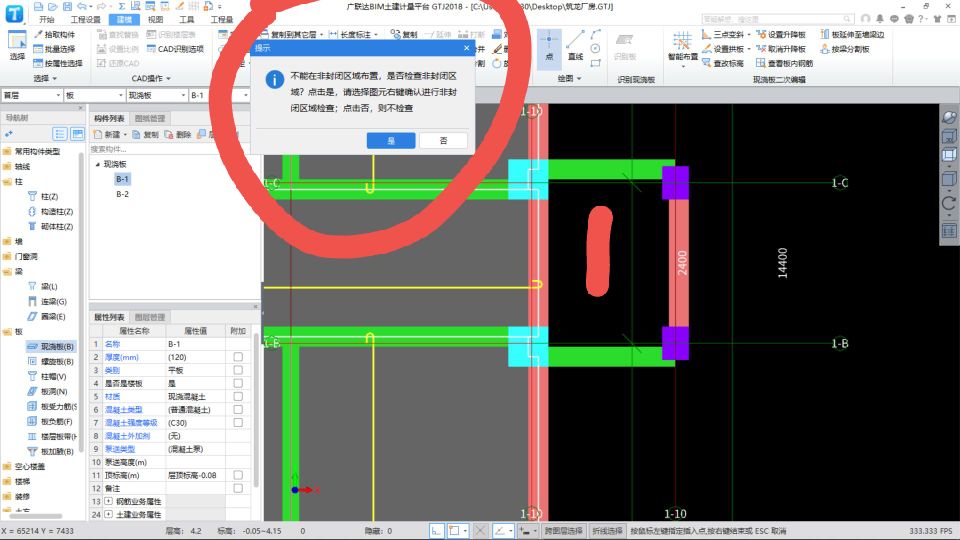
Task: Click the 选择 (Select) tool icon
Action: click(17, 46)
